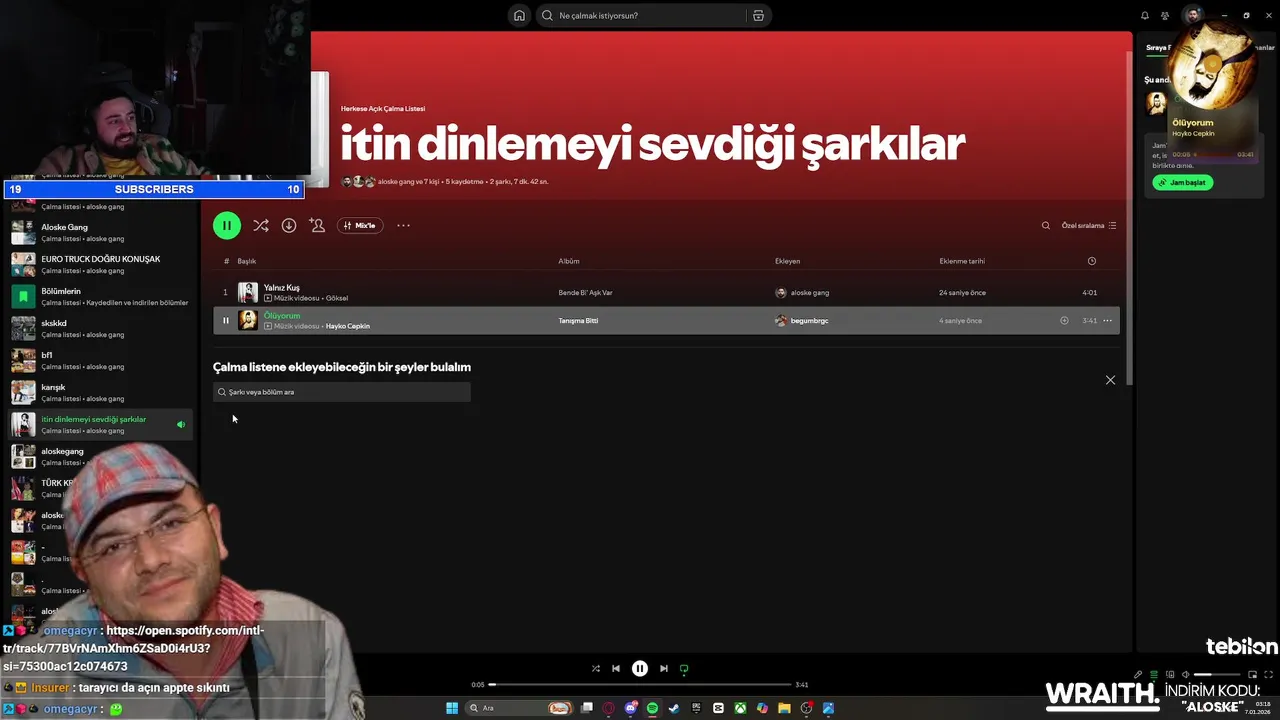Screen dimensions: 1280x720
Task: Adjust the volume slider
Action: coord(1217,675)
